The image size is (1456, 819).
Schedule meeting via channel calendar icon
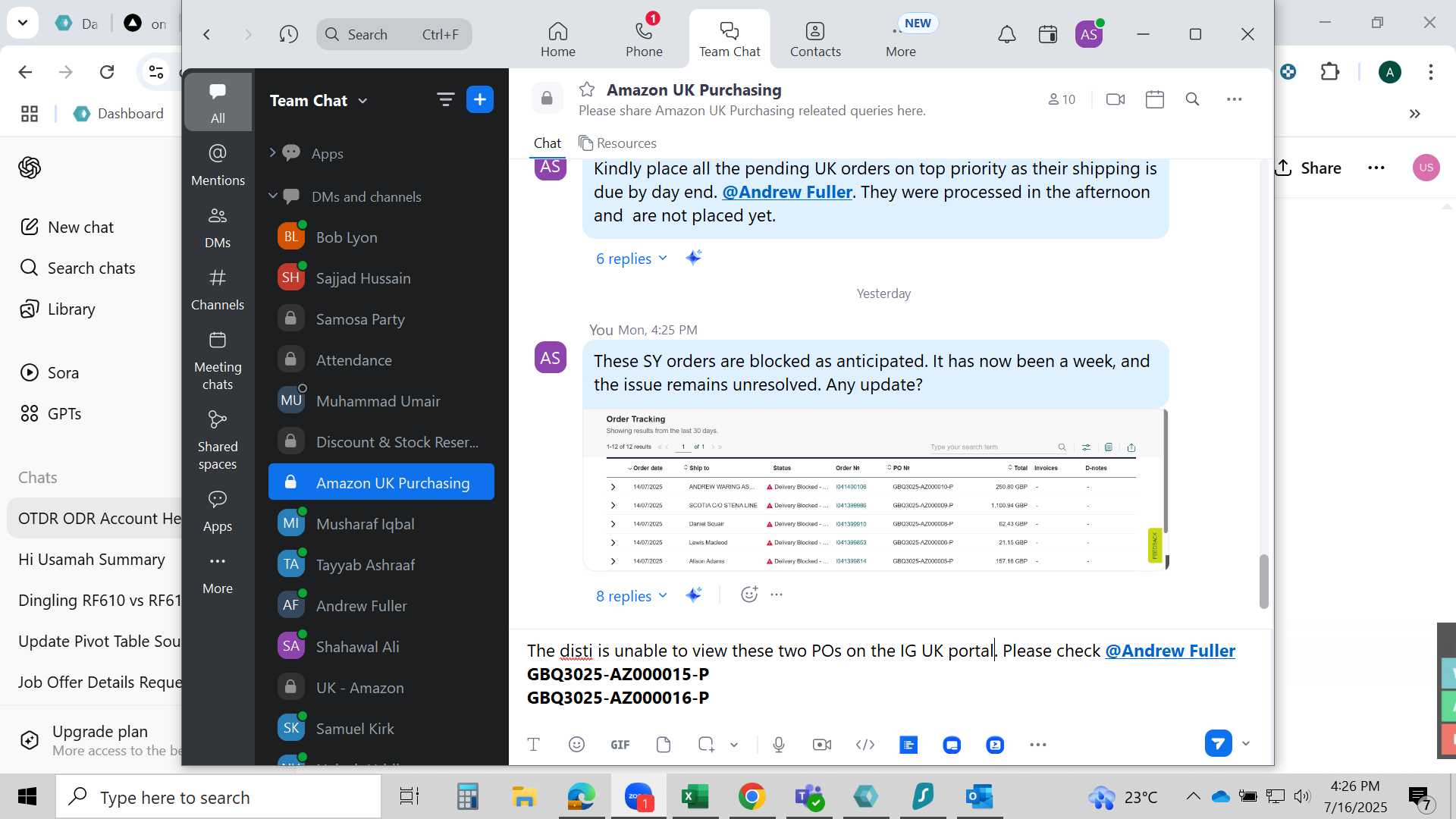(1155, 99)
